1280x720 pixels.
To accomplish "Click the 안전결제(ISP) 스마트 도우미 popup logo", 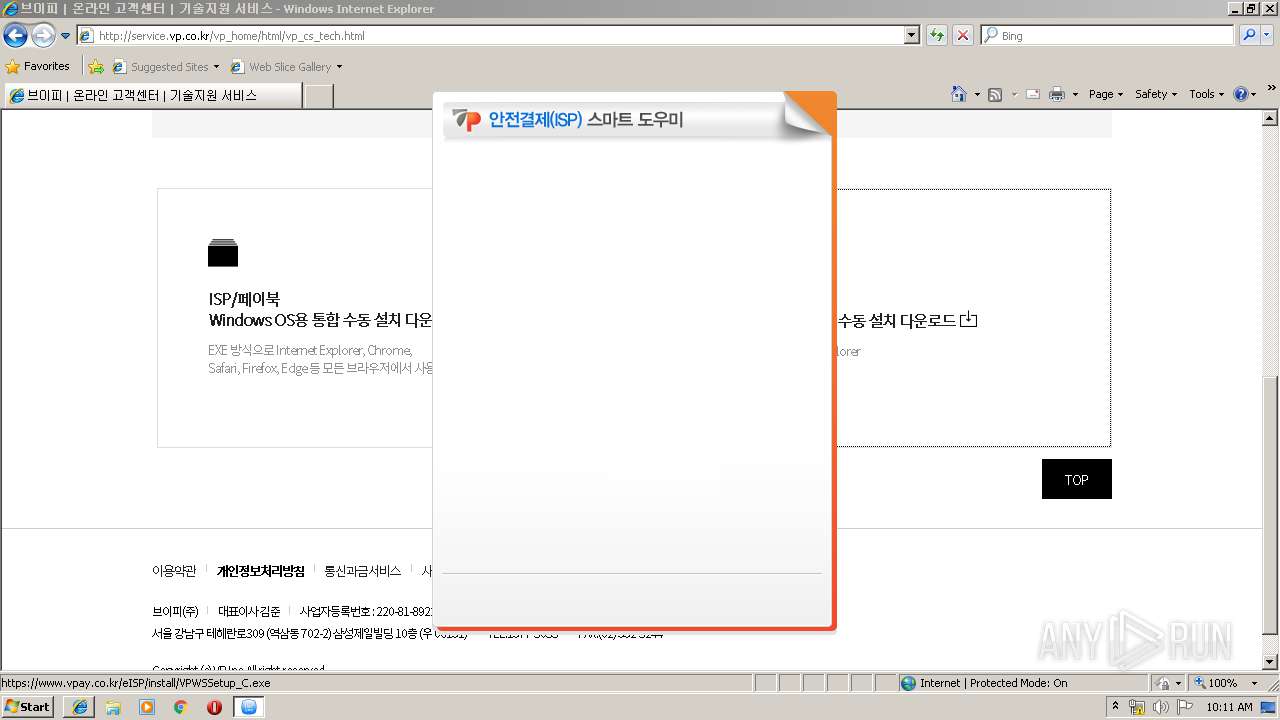I will tap(466, 120).
